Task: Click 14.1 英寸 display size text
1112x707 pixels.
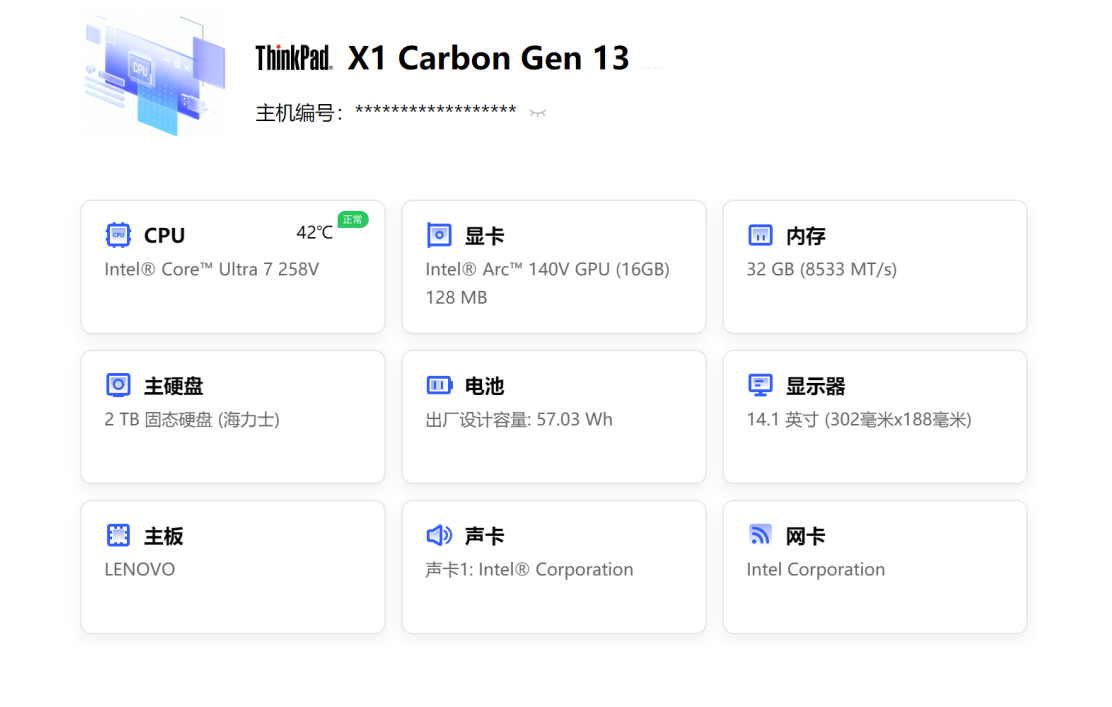Action: (x=859, y=420)
